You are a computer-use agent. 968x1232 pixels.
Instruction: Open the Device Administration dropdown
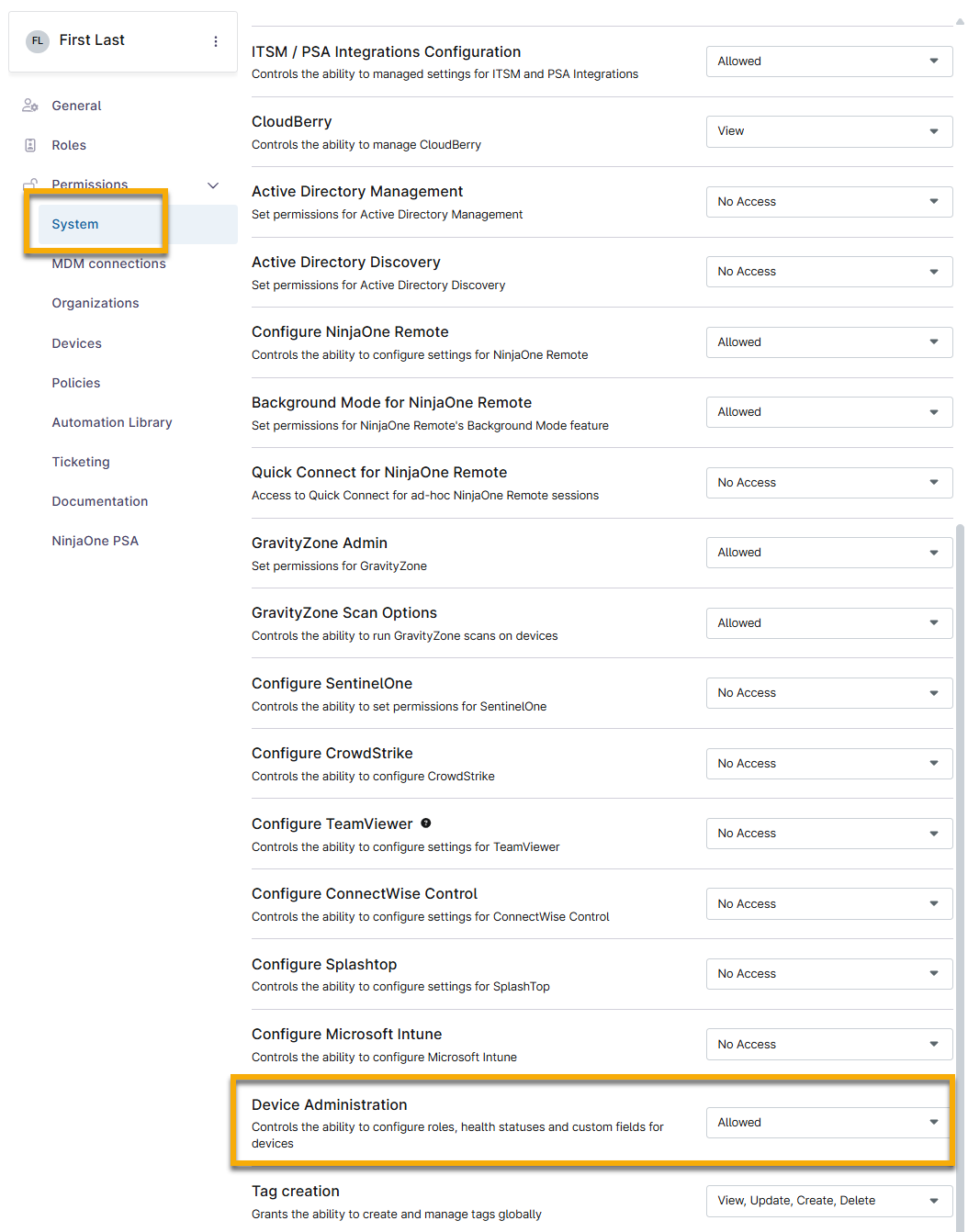tap(828, 1123)
